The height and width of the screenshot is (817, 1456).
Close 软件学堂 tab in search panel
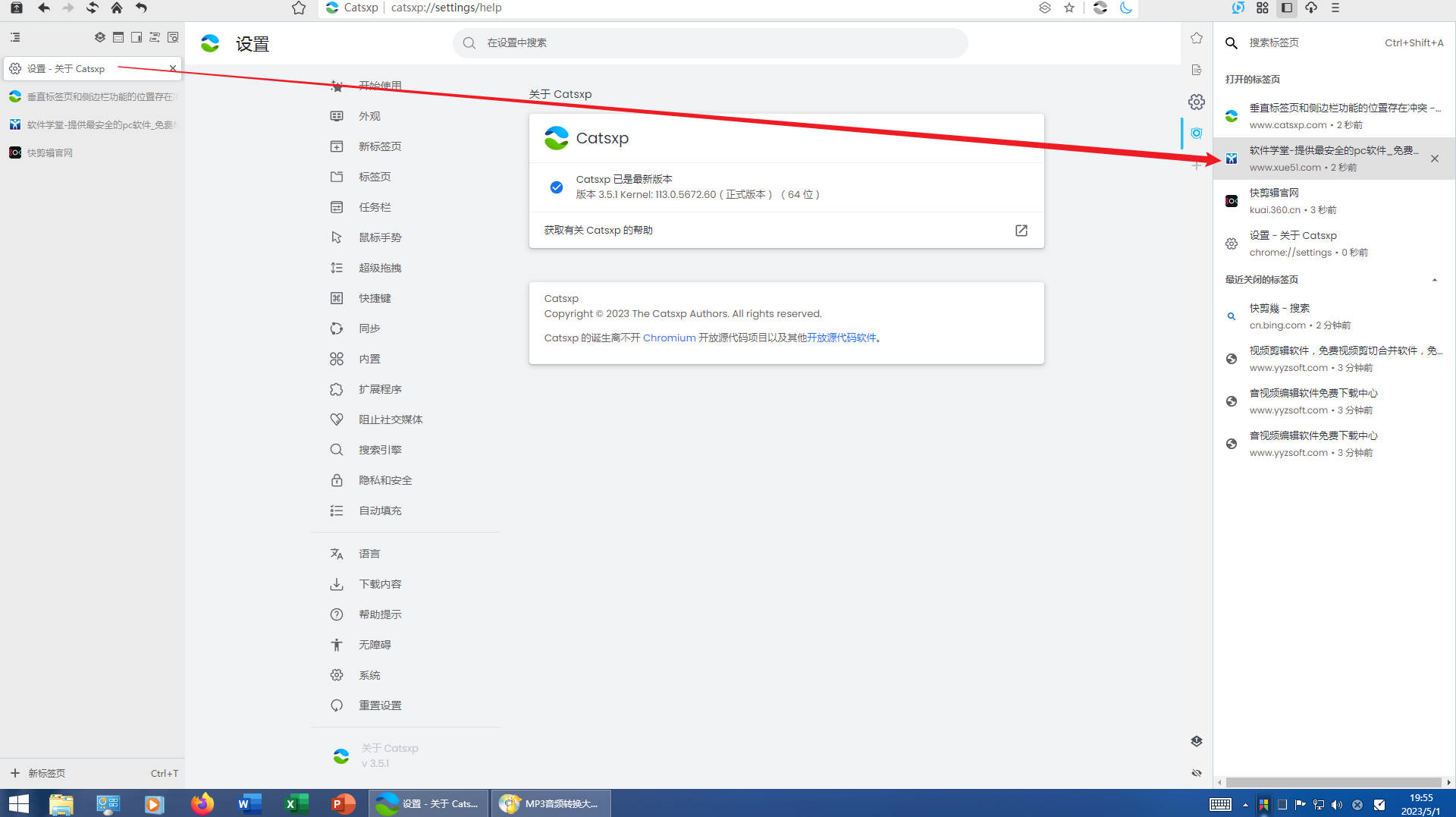pos(1435,159)
